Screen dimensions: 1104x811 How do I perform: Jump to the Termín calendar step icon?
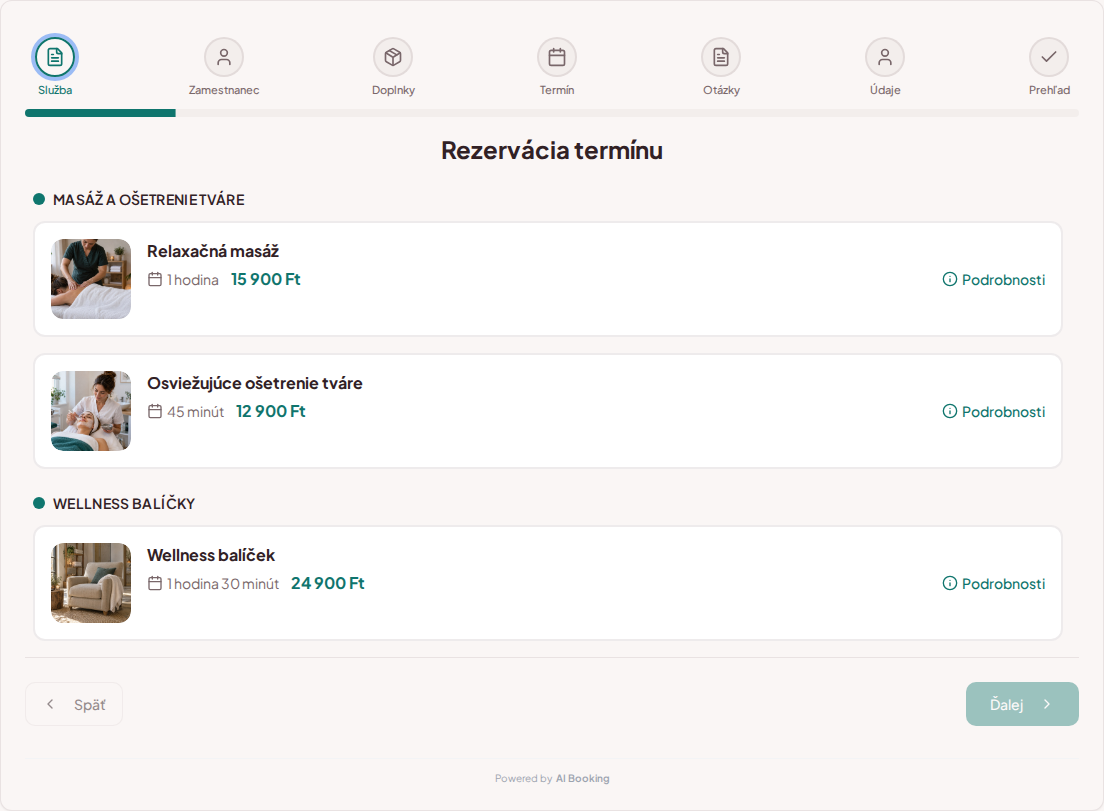point(557,57)
